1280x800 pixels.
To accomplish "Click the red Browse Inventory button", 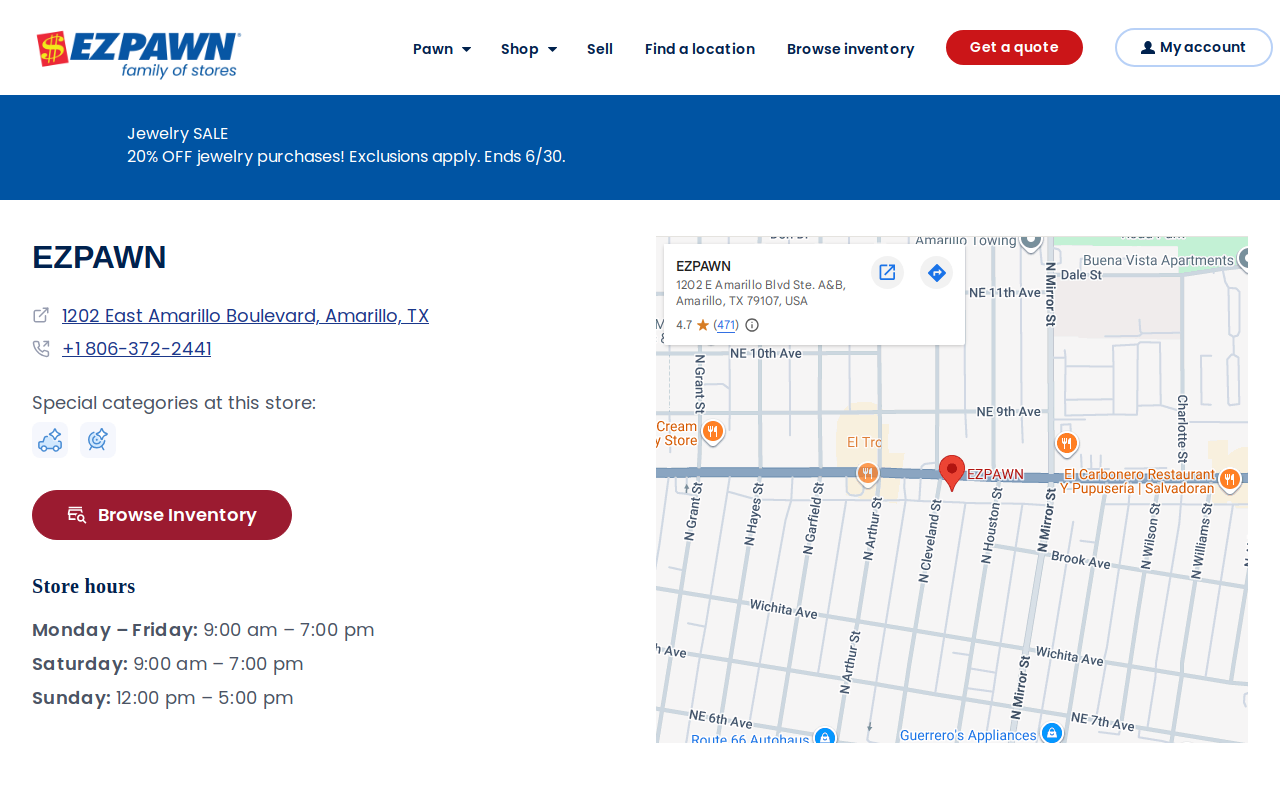I will click(162, 515).
